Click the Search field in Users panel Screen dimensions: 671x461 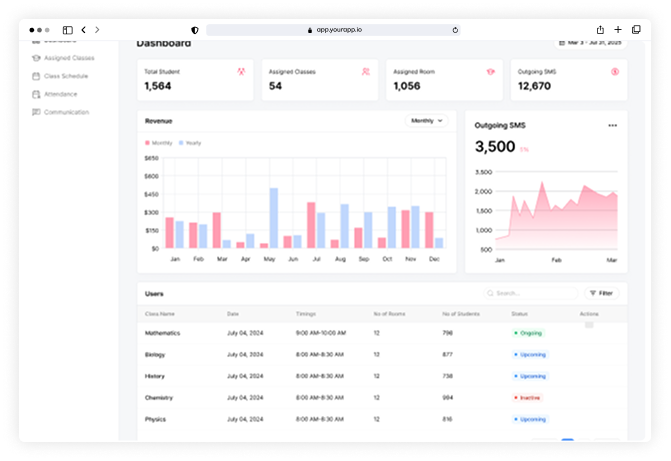click(530, 293)
